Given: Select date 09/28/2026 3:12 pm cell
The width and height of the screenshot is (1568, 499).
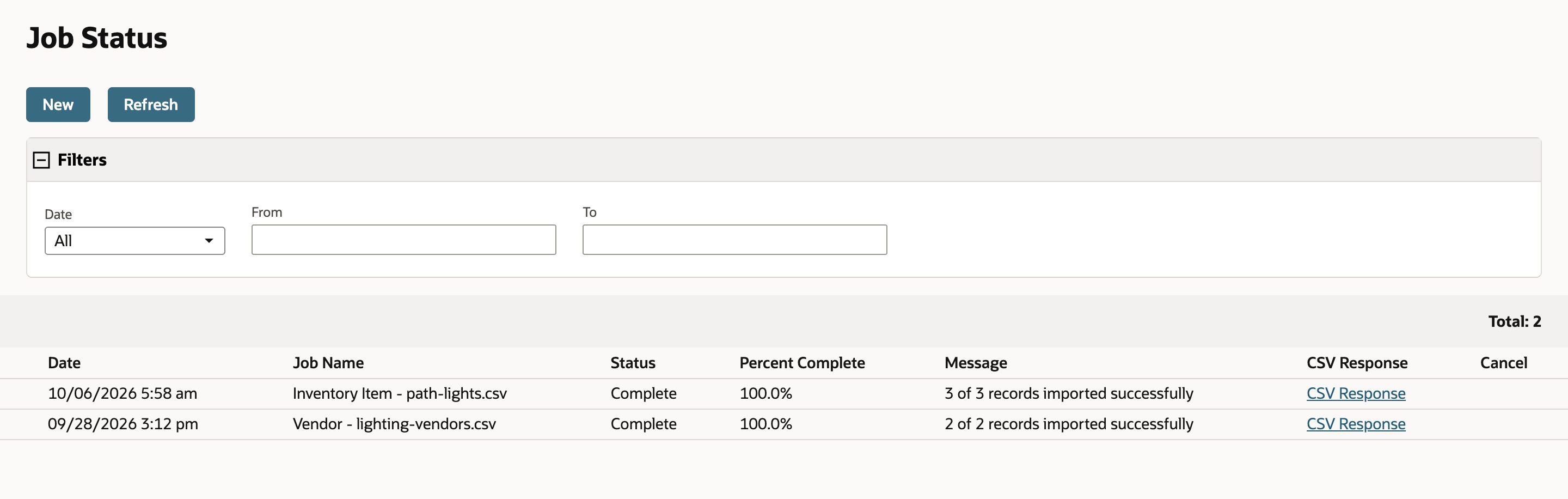Looking at the screenshot, I should [x=123, y=424].
